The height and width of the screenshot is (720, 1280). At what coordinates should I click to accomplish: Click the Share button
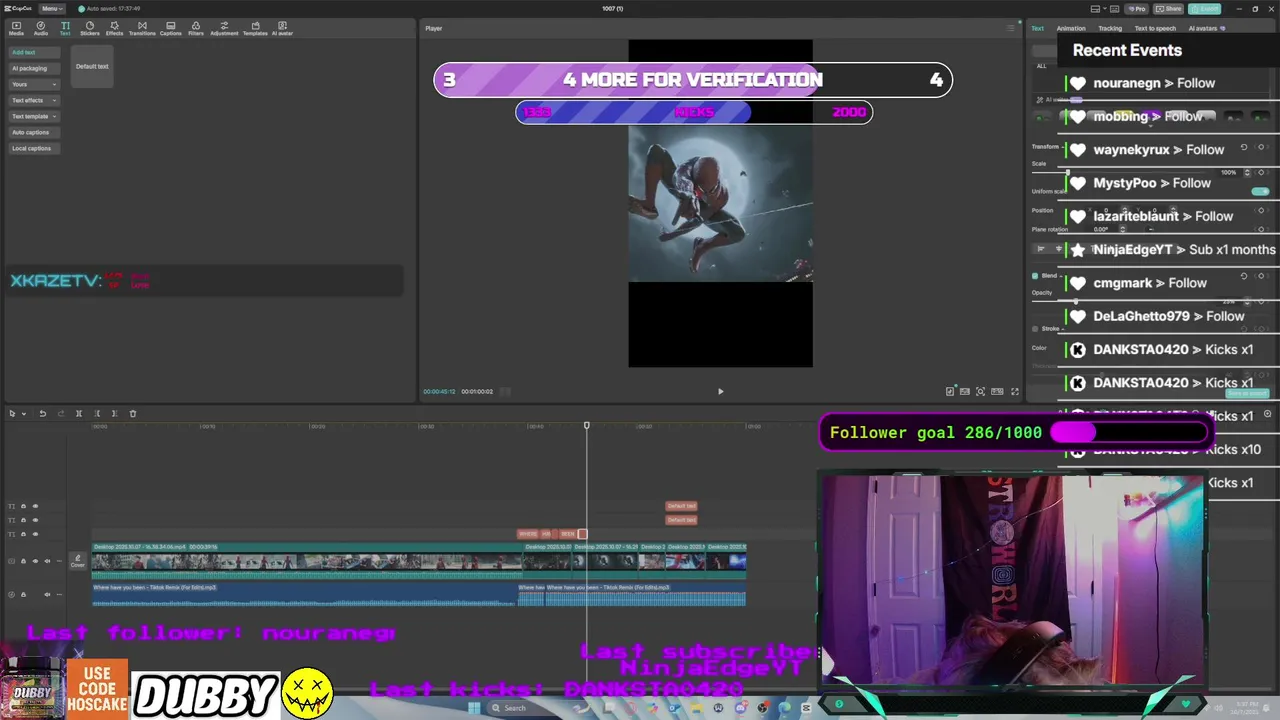pyautogui.click(x=1168, y=9)
